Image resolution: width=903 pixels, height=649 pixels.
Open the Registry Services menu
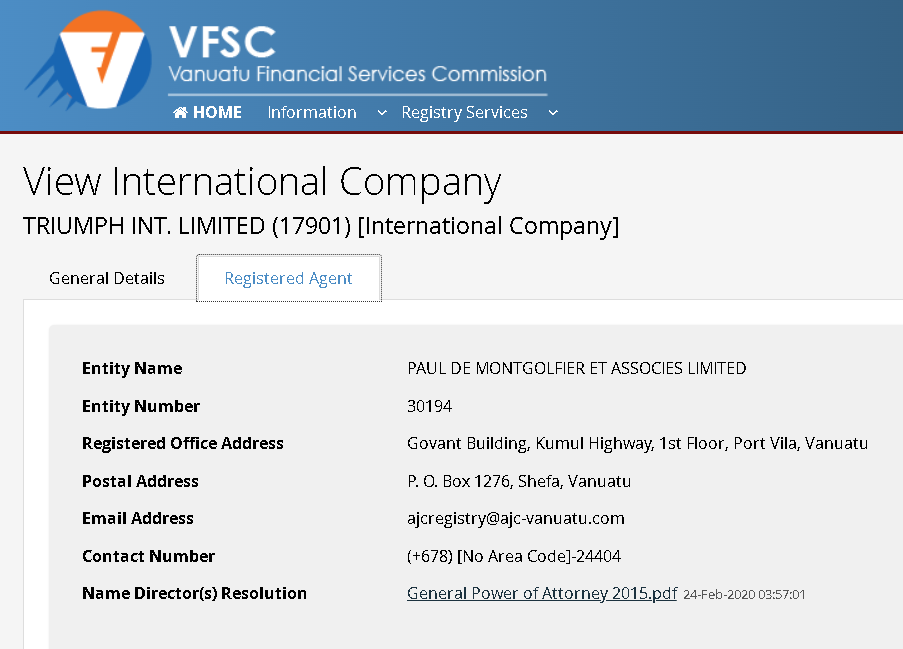pyautogui.click(x=465, y=112)
